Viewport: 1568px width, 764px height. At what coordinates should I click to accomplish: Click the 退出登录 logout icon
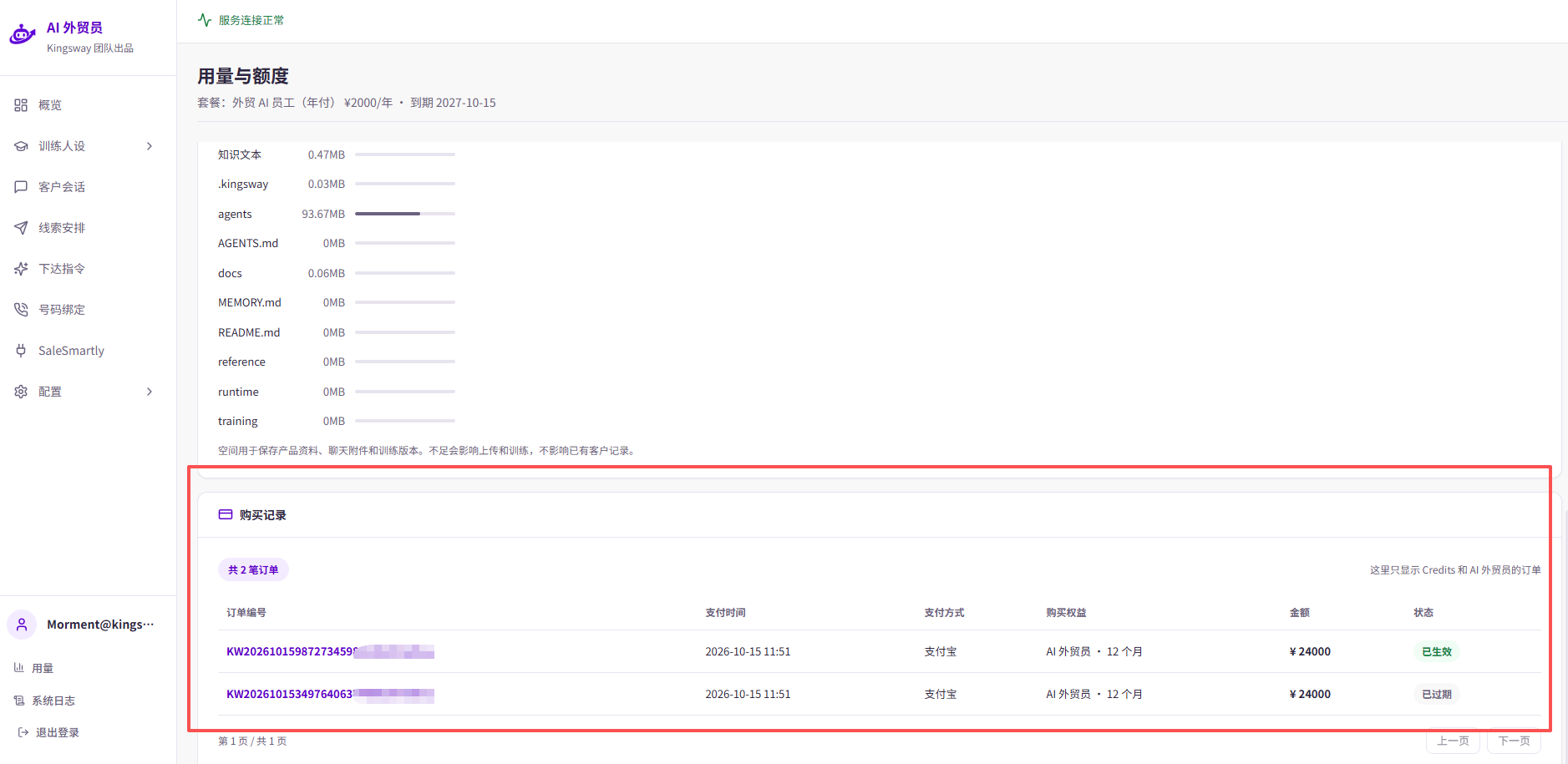point(23,732)
